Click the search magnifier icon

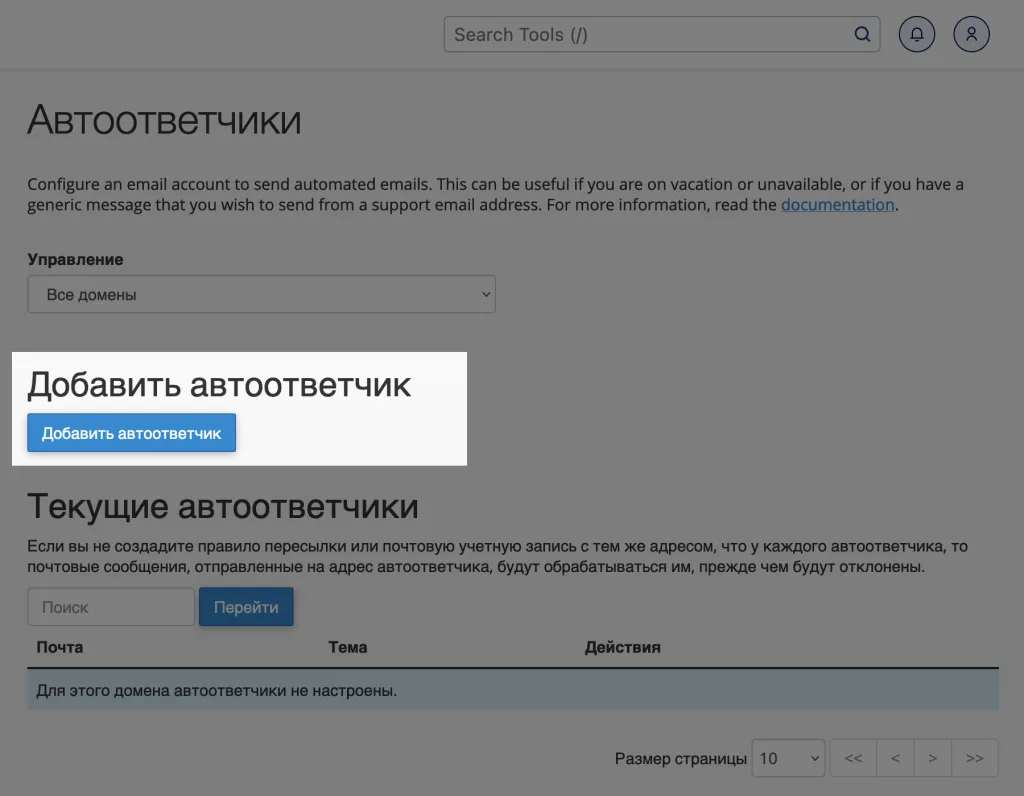click(862, 34)
